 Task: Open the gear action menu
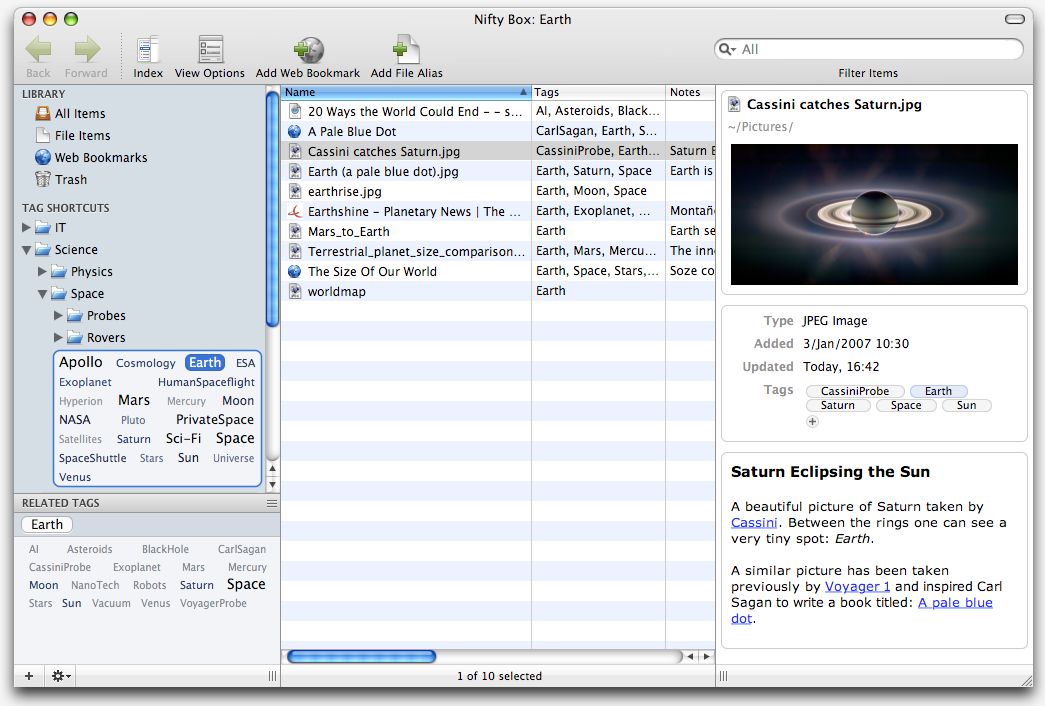pyautogui.click(x=58, y=676)
